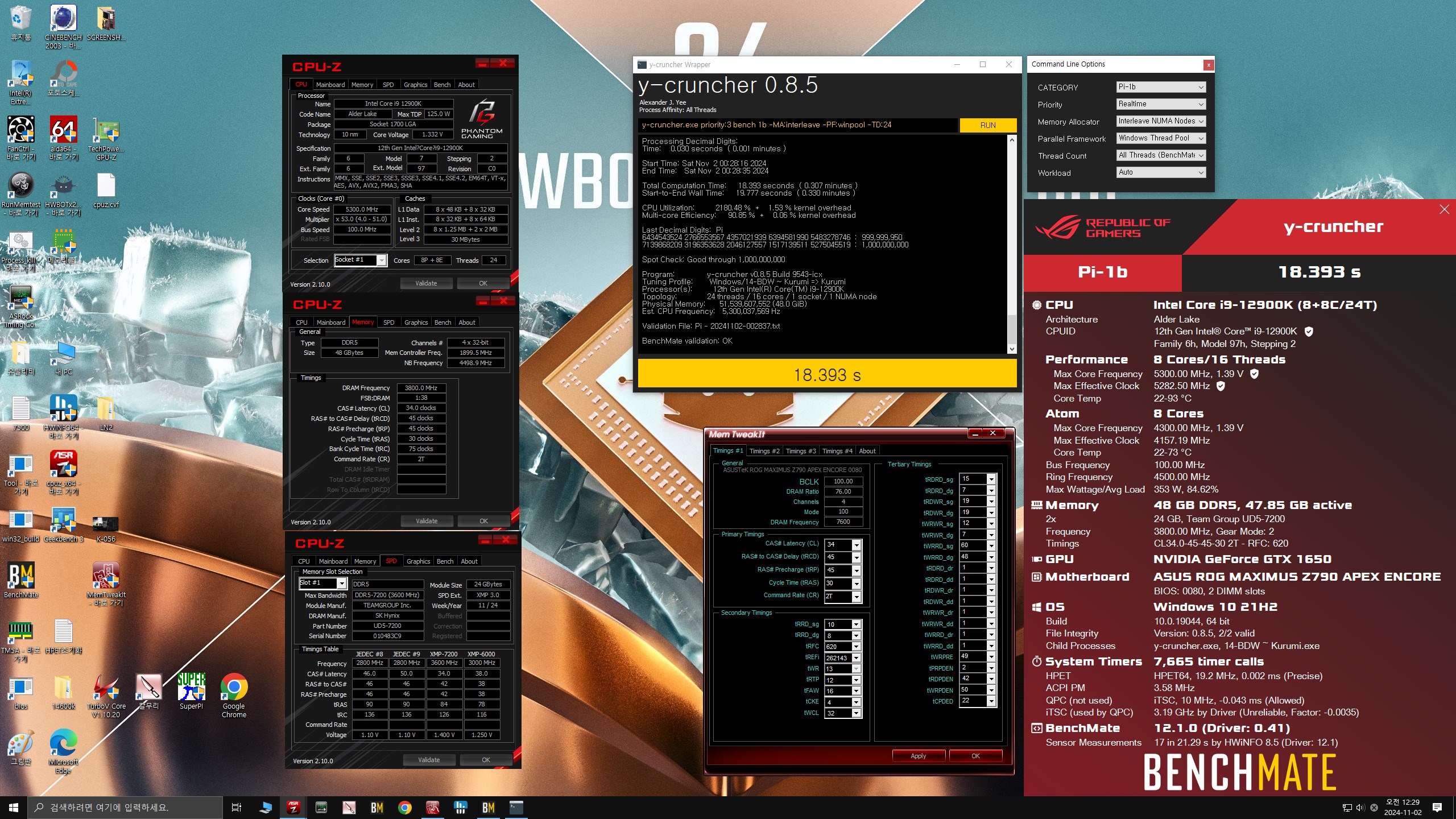1456x819 pixels.
Task: Launch the TechPowerUp GPU-Z shortcut
Action: pos(106,138)
